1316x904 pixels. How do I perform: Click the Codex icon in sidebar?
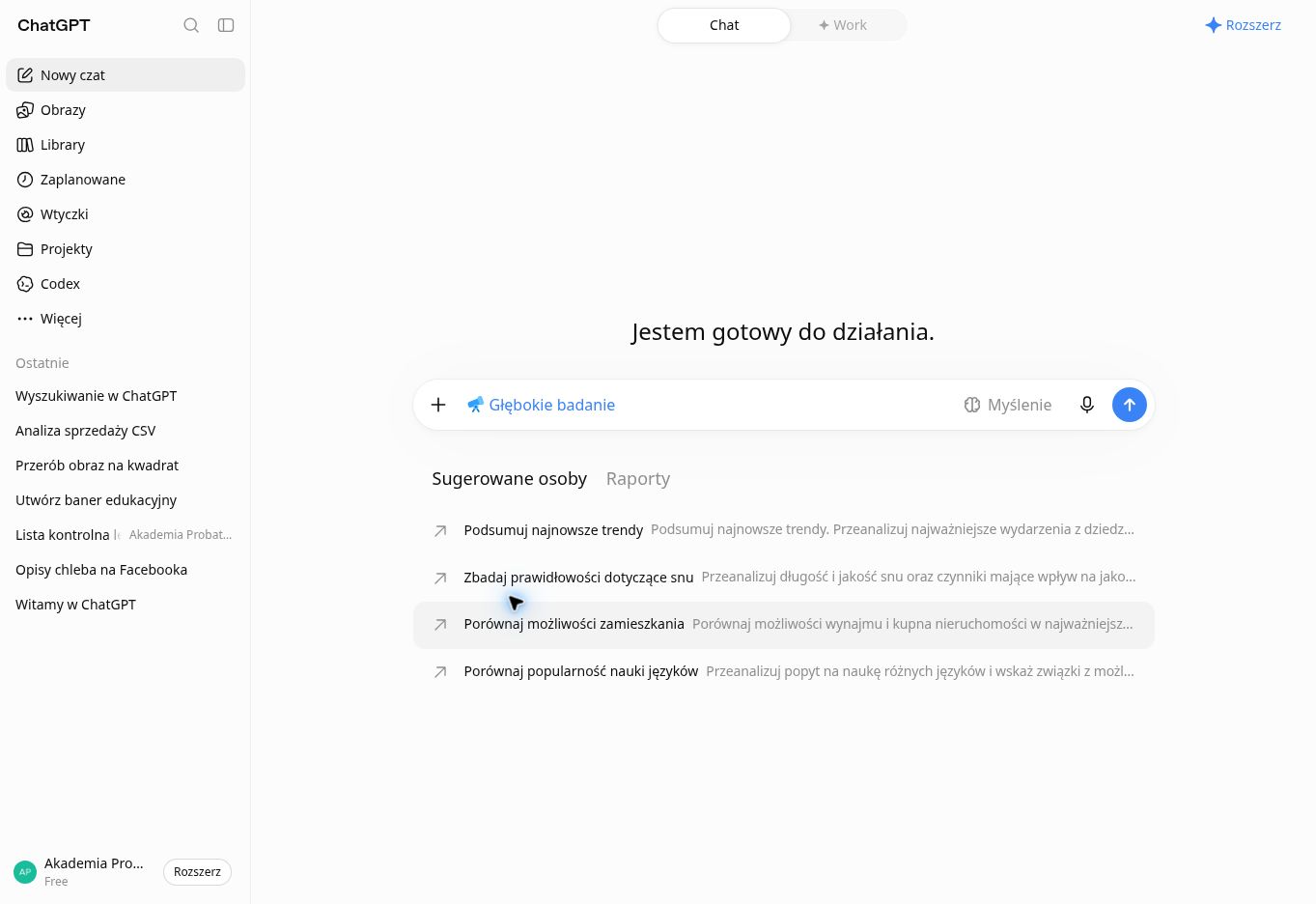25,283
